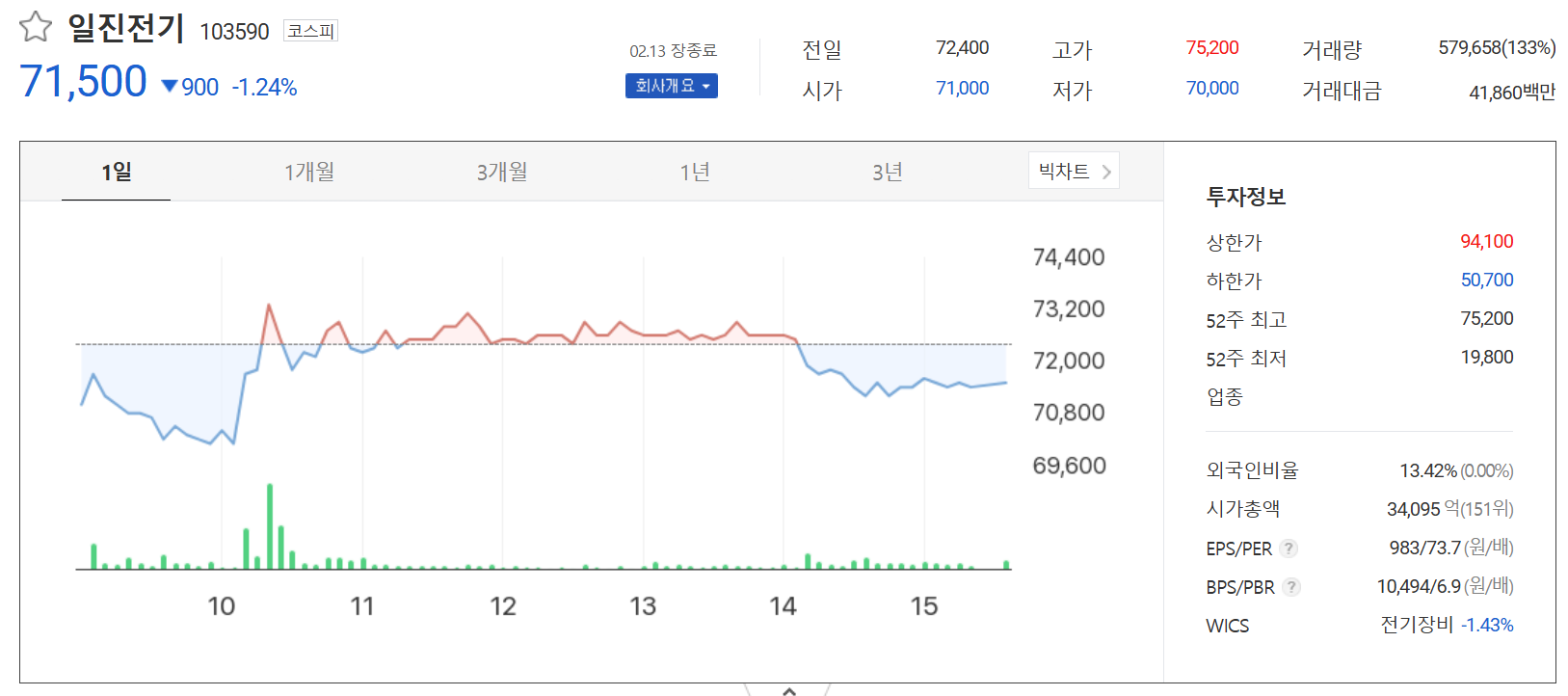Click the 시가 value 71,000
The width and height of the screenshot is (1568, 696).
pyautogui.click(x=962, y=88)
